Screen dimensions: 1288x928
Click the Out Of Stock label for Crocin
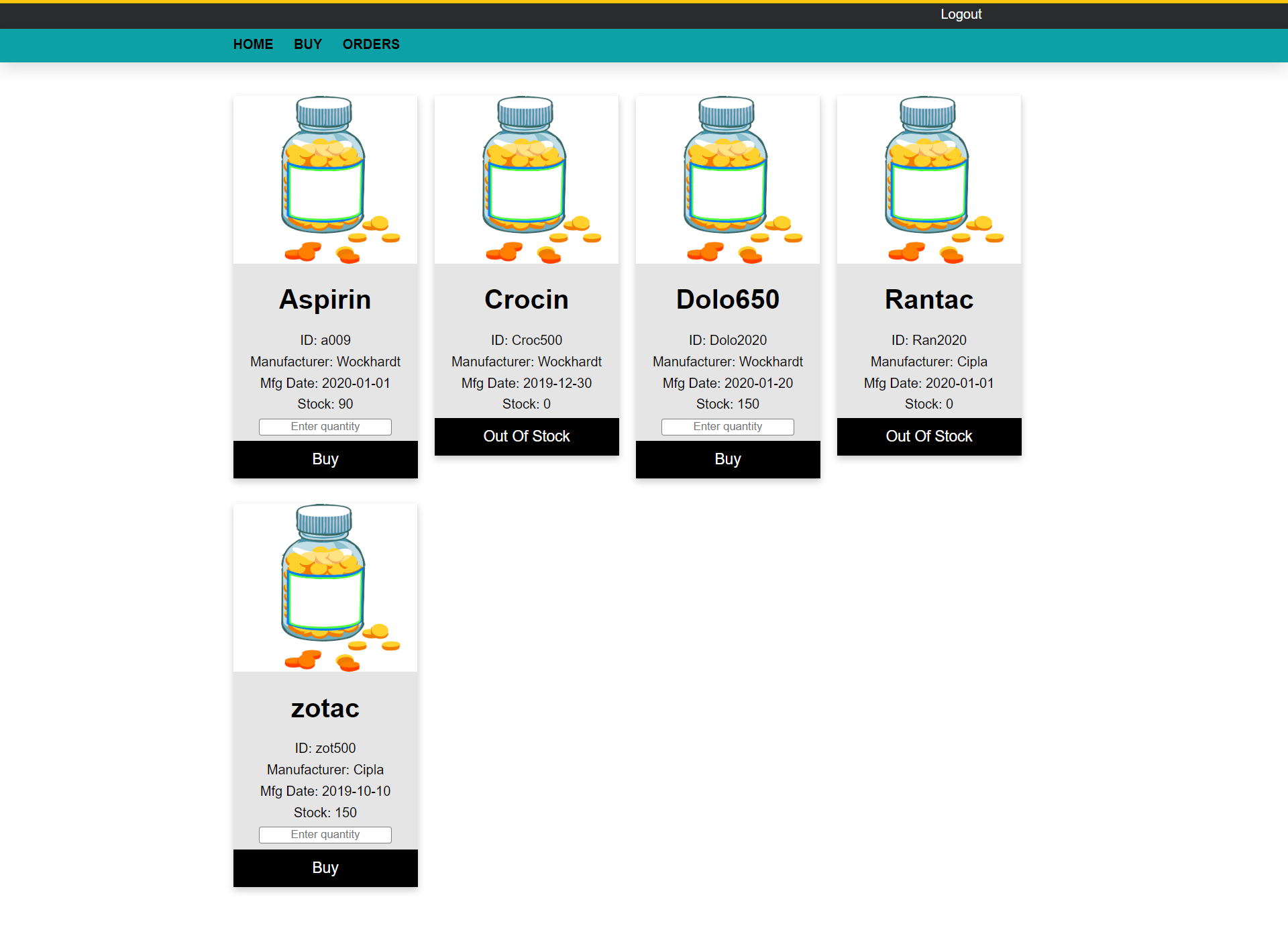(x=526, y=436)
